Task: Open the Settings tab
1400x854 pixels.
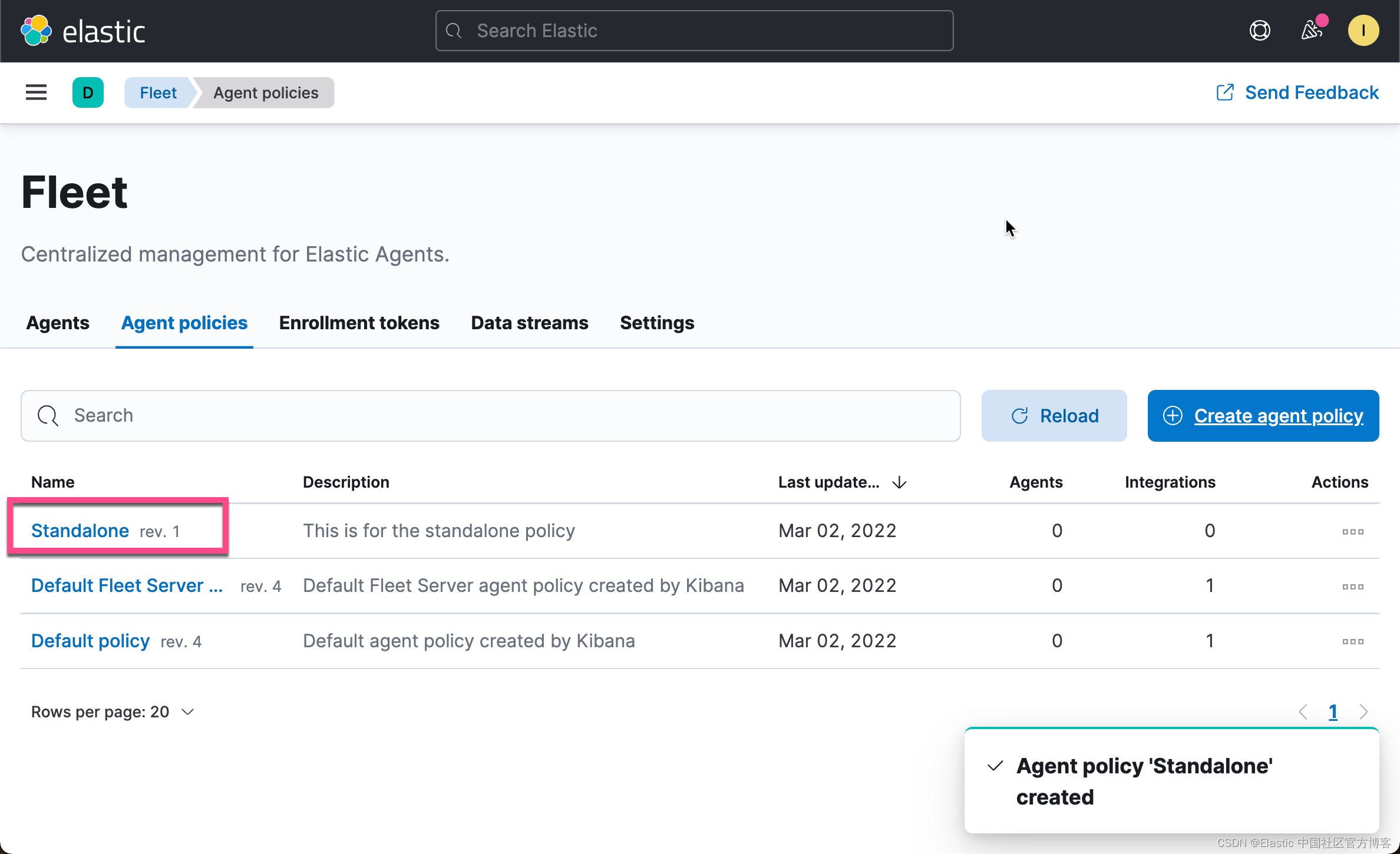Action: click(x=656, y=323)
